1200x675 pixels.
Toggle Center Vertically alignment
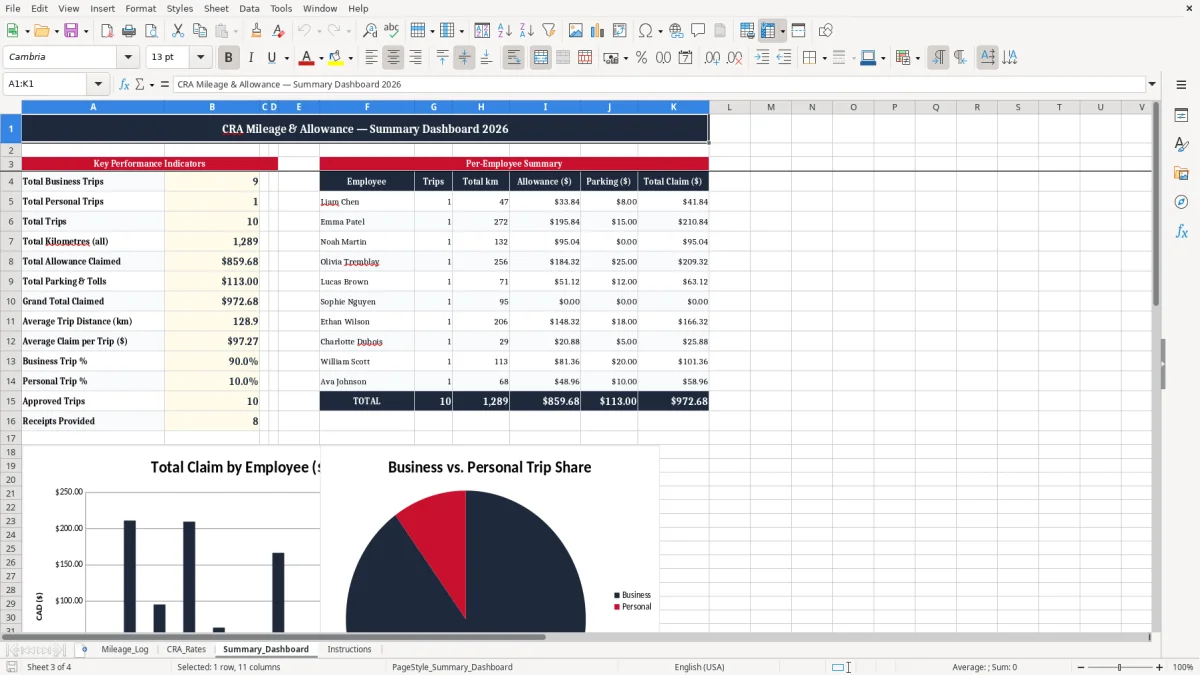[x=464, y=58]
